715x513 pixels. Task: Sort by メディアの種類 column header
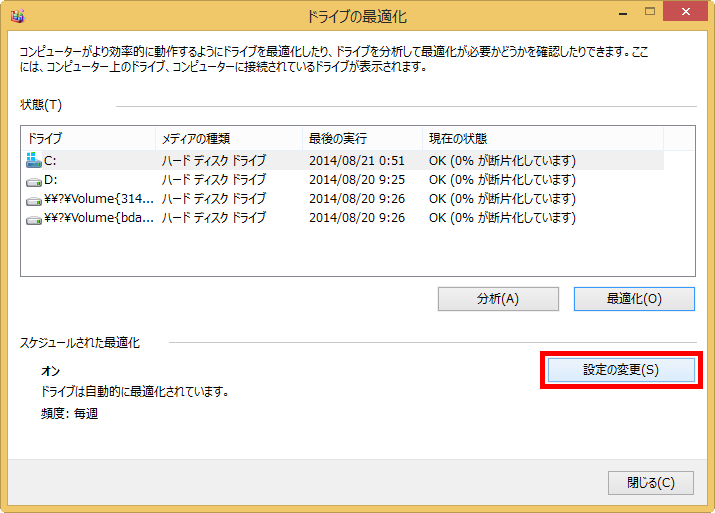[229, 139]
